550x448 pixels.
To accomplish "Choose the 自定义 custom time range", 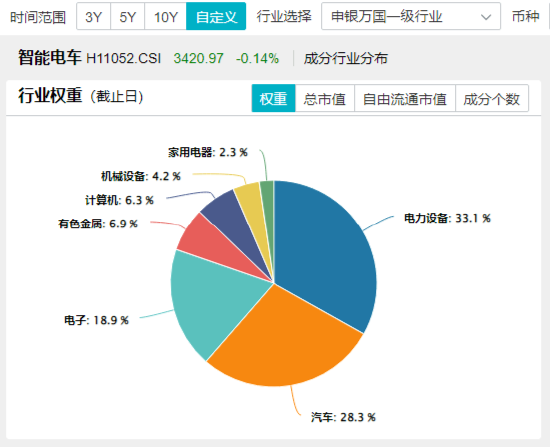I will (x=216, y=16).
